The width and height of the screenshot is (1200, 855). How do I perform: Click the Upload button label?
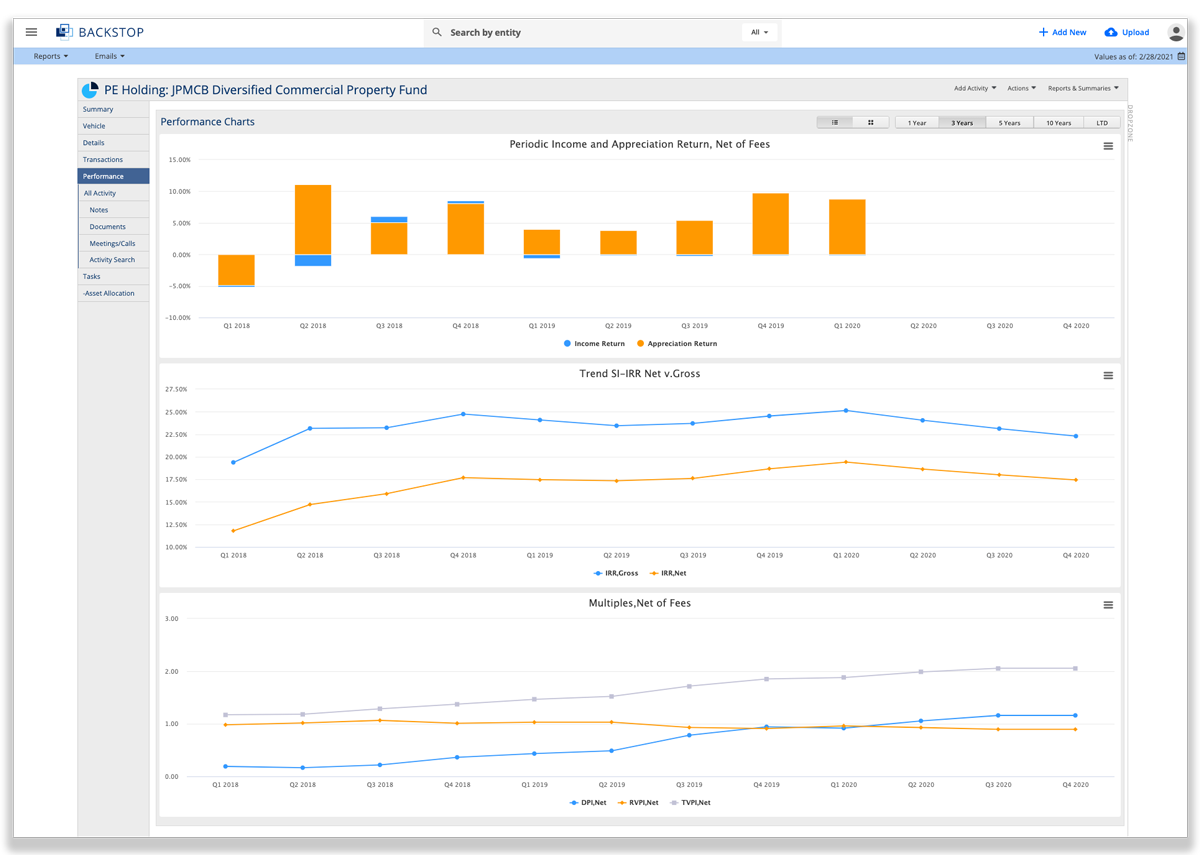tap(1136, 32)
